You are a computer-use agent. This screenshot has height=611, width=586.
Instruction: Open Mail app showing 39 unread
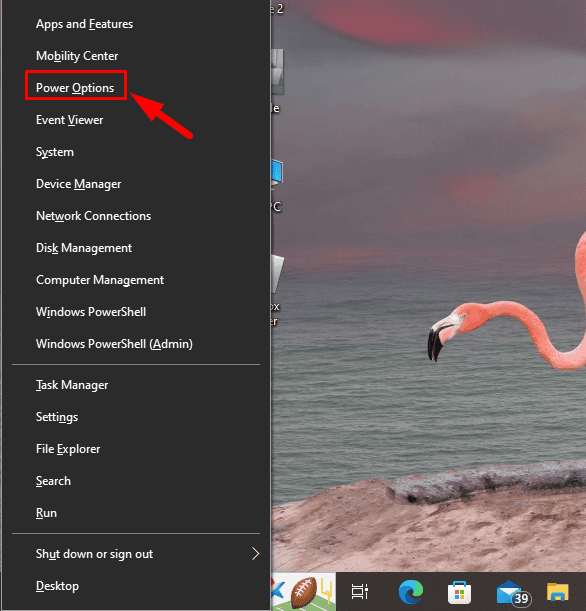click(x=512, y=593)
